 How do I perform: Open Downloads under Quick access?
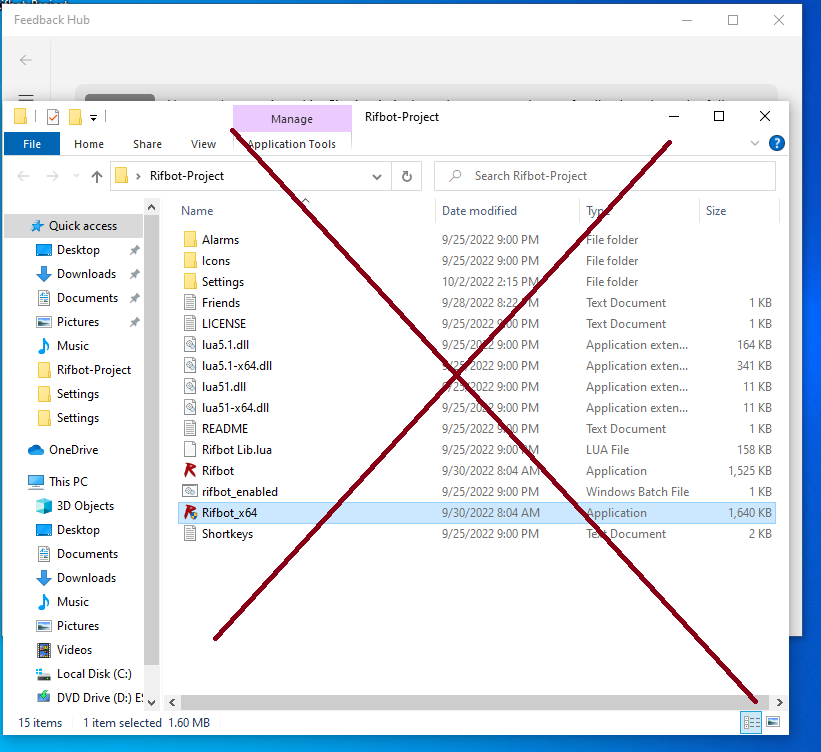point(76,274)
